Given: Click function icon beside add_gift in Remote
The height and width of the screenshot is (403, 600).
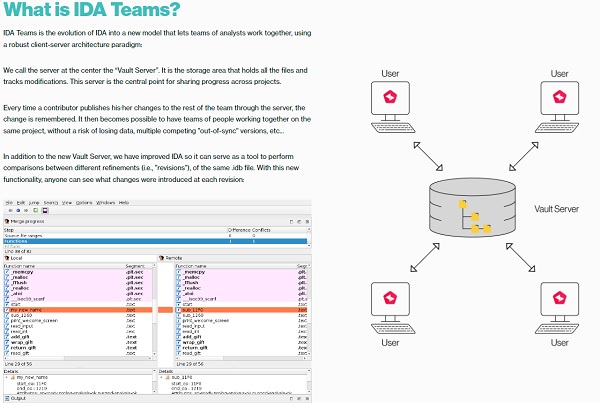Looking at the screenshot, I should point(178,337).
